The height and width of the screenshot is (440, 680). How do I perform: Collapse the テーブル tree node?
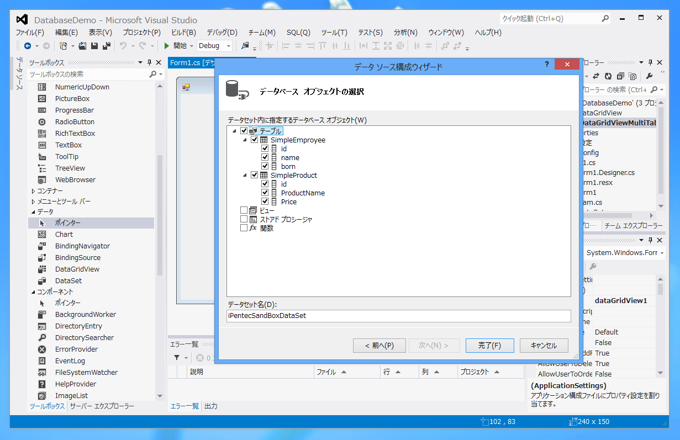(x=235, y=131)
